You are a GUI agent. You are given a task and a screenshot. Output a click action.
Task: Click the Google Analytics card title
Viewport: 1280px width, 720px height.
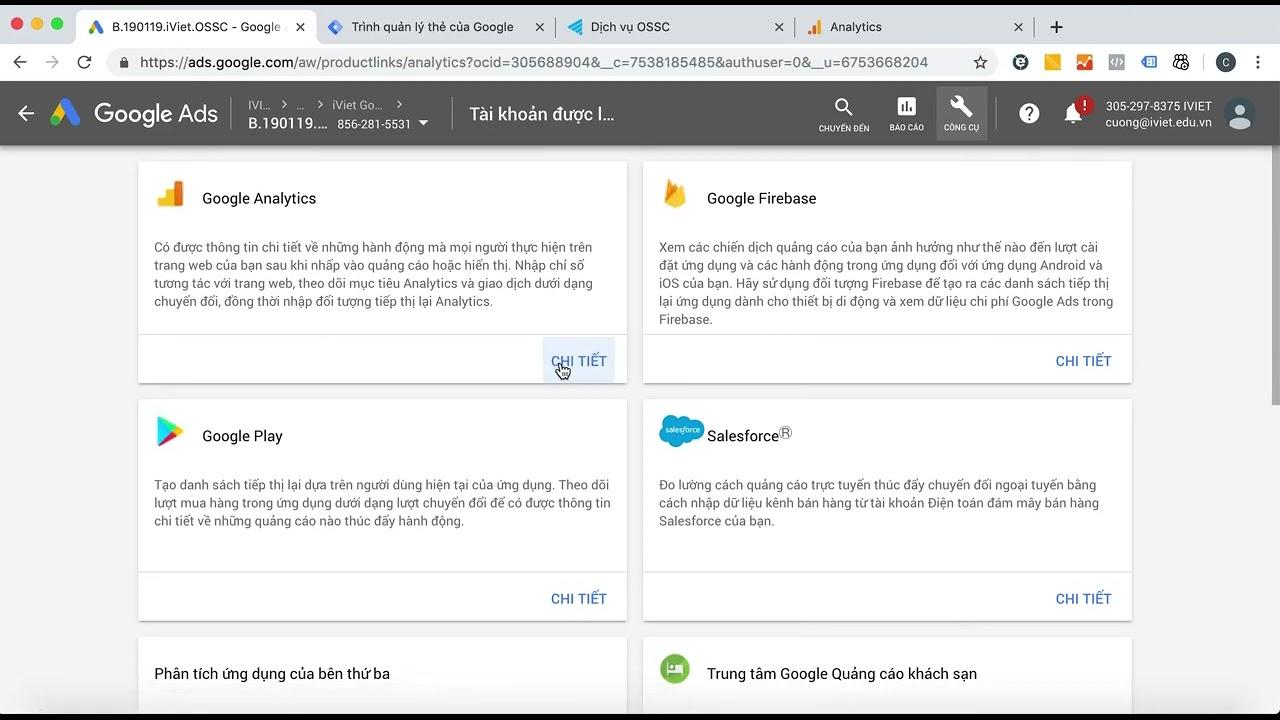click(x=259, y=198)
